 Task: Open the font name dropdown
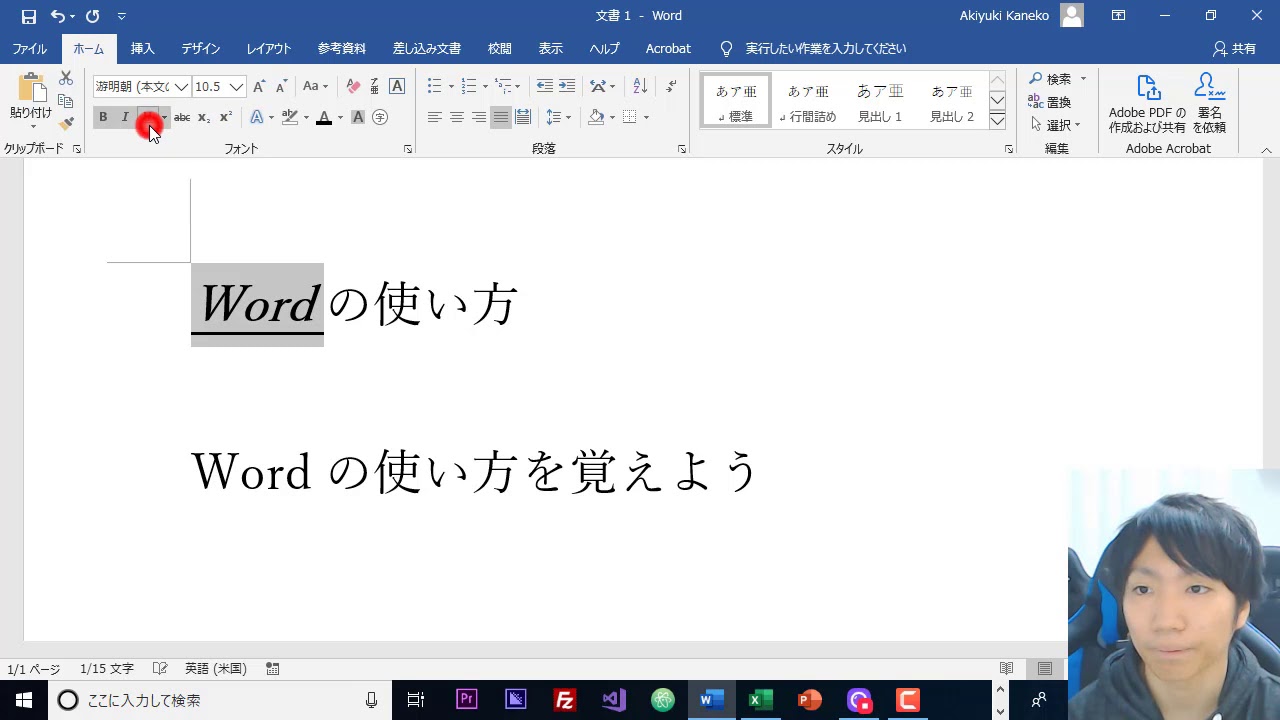click(x=182, y=87)
